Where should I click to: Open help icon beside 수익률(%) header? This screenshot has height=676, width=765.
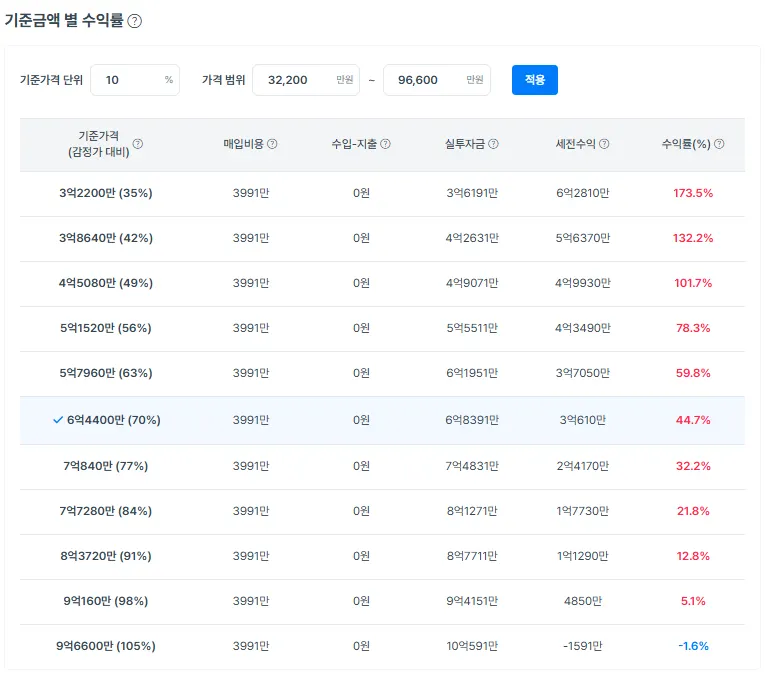(719, 144)
